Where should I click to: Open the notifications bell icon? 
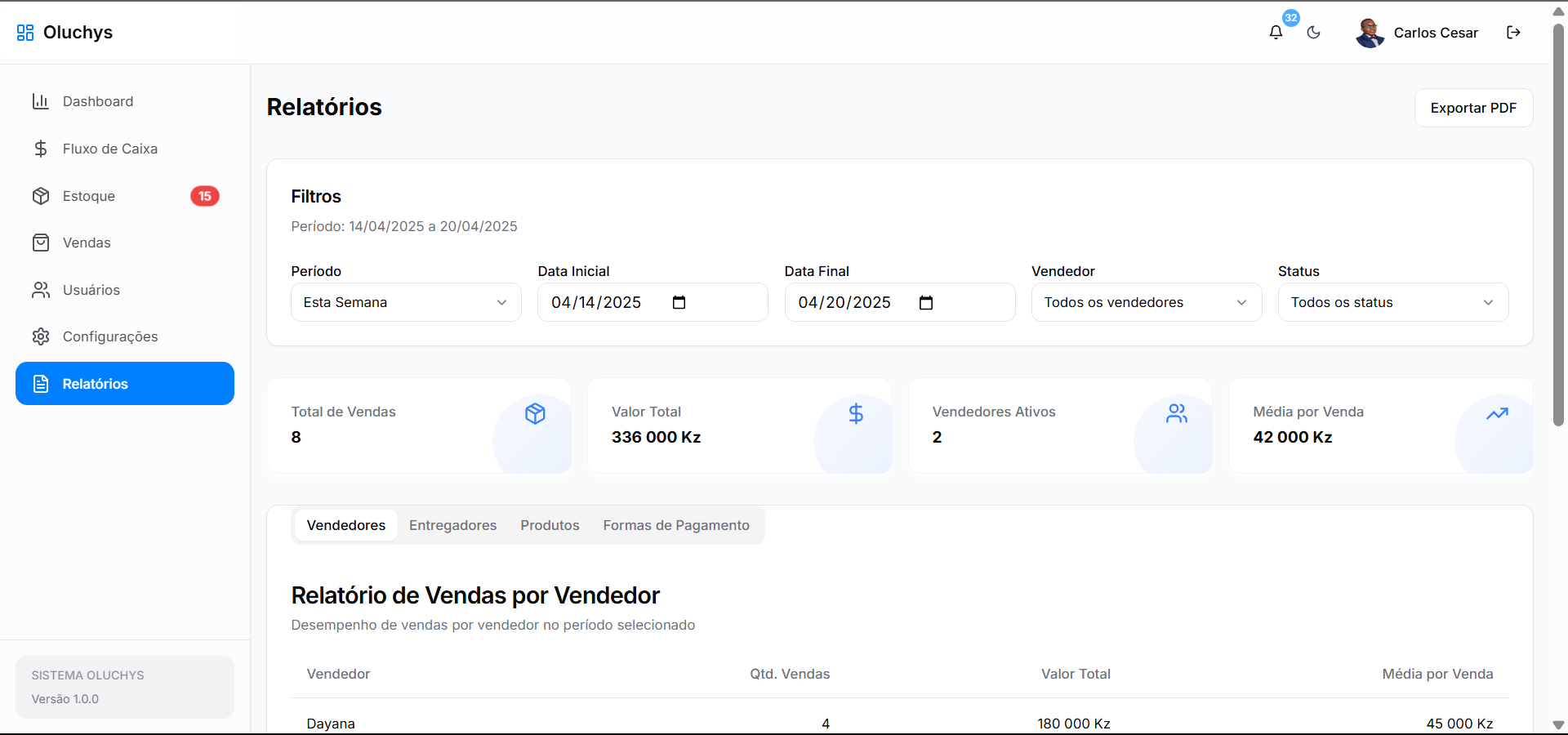click(x=1276, y=33)
